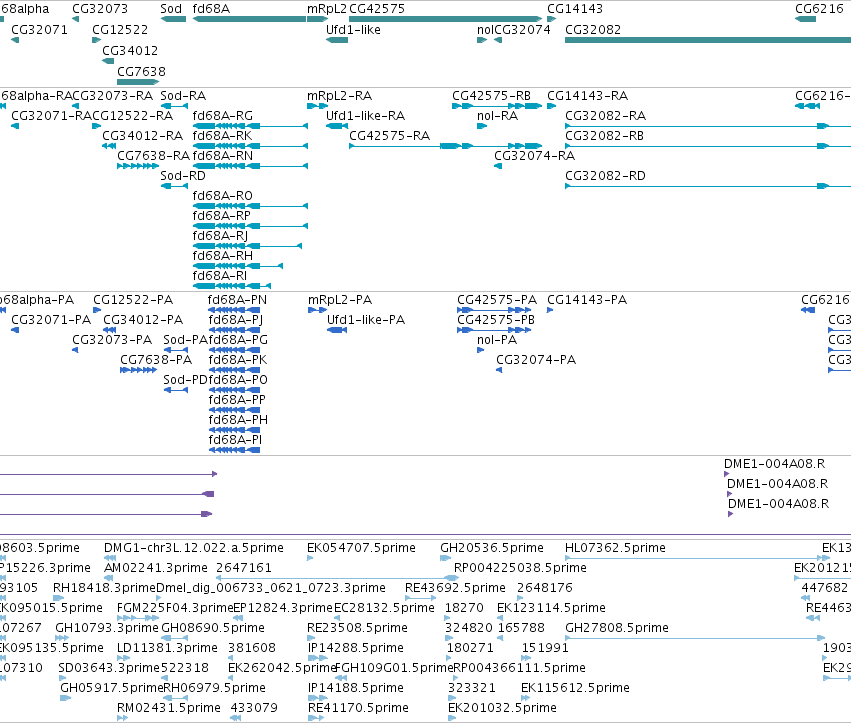Select transcript fd68A-RP label
Screen dimensions: 851x723
click(221, 216)
